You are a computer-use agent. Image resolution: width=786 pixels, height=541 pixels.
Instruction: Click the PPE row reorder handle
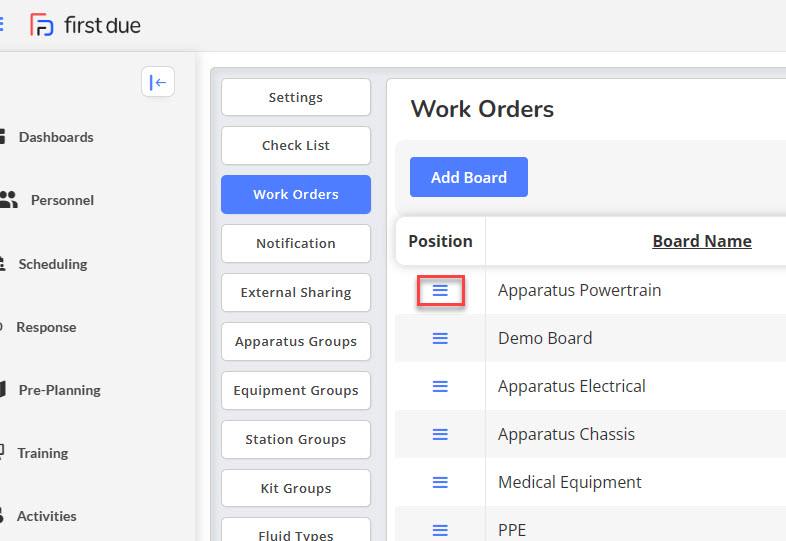(x=440, y=530)
